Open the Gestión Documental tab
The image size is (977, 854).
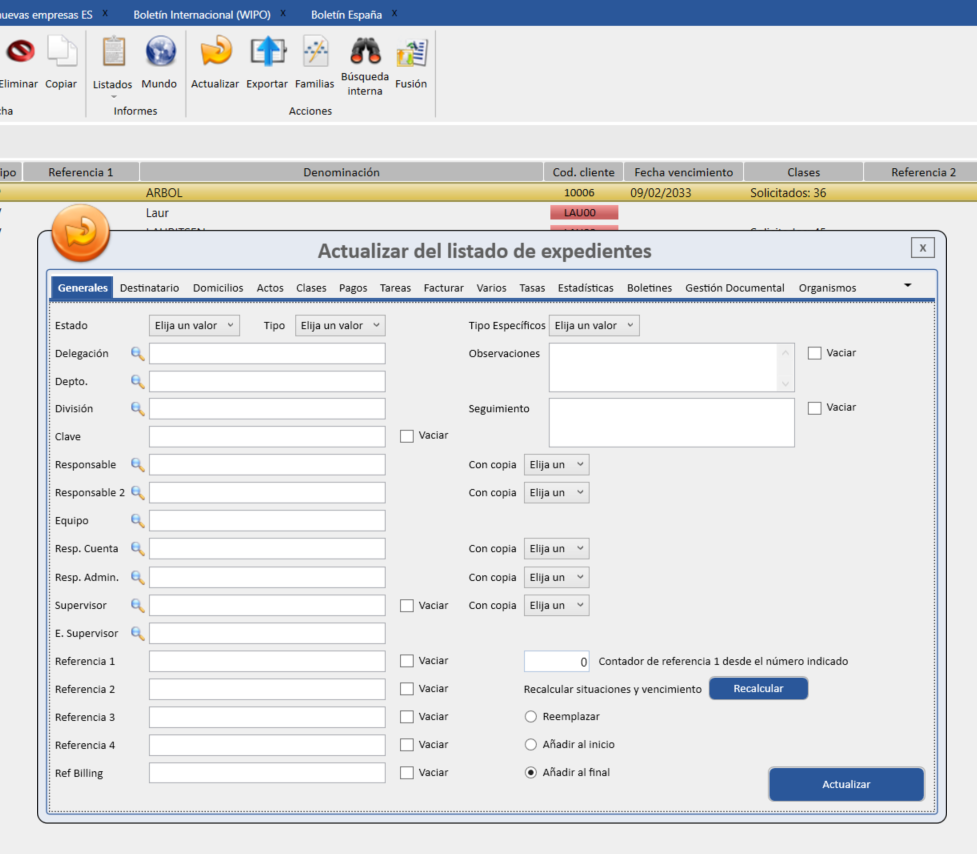click(x=735, y=288)
